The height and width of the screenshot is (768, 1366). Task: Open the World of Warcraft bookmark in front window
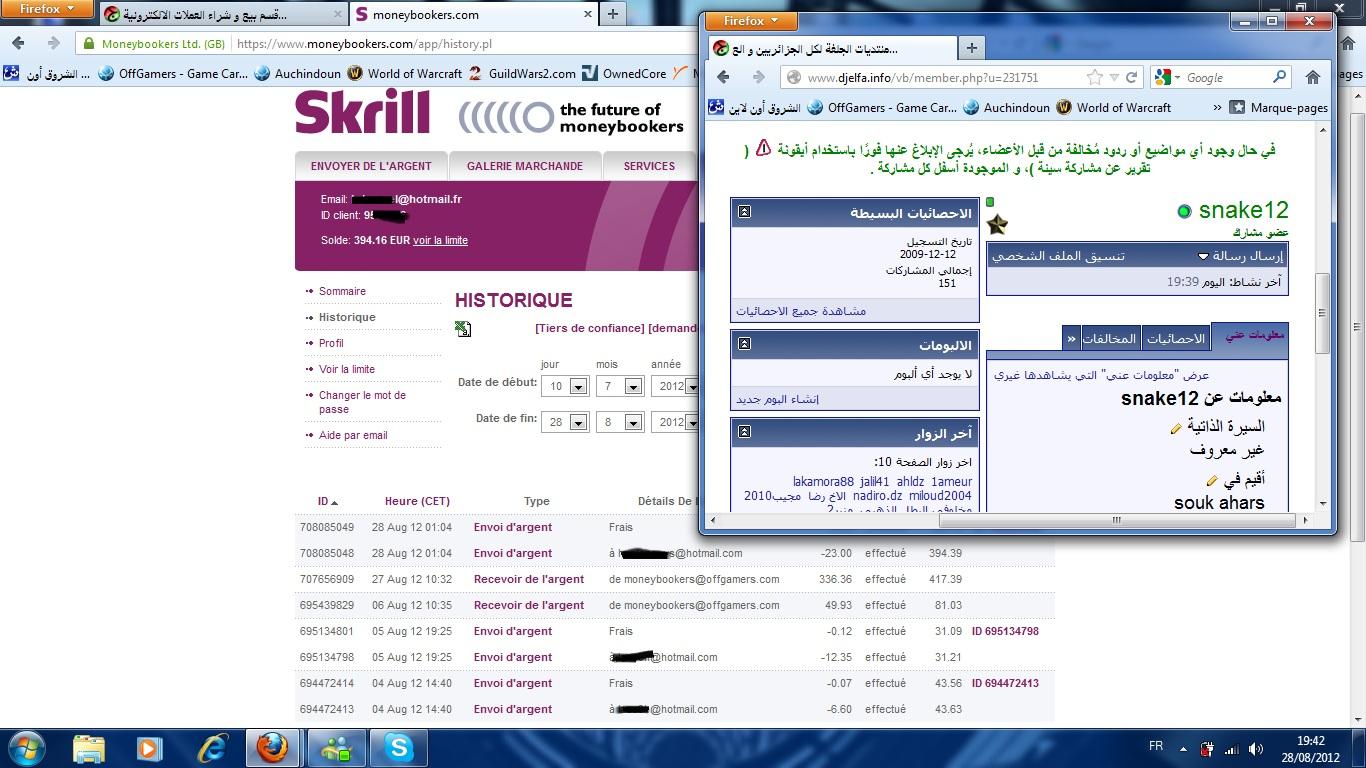(1113, 108)
